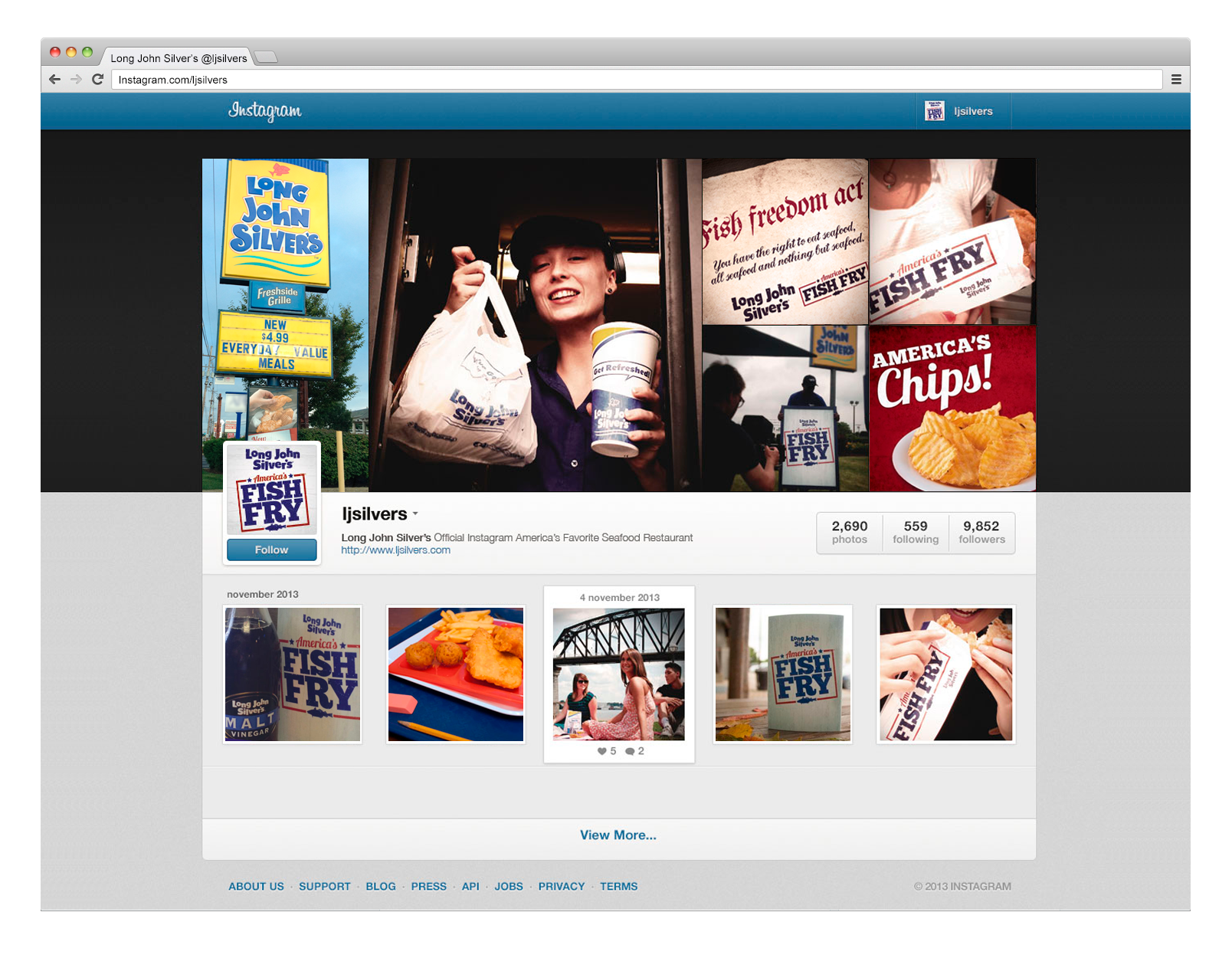Open the Fish Fry bag banner photo
1232x958 pixels.
tap(952, 241)
